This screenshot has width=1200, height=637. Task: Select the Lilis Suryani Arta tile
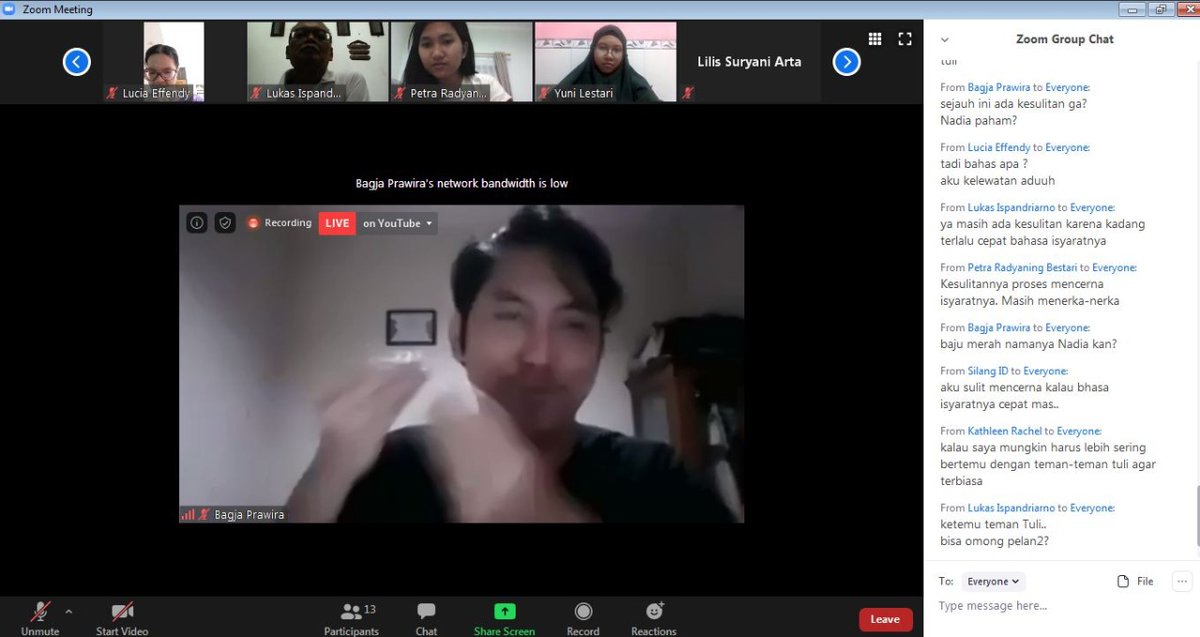click(749, 62)
